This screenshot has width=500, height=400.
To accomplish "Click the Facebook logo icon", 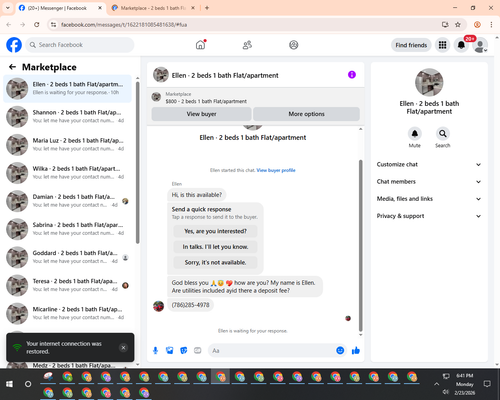I will tap(14, 45).
